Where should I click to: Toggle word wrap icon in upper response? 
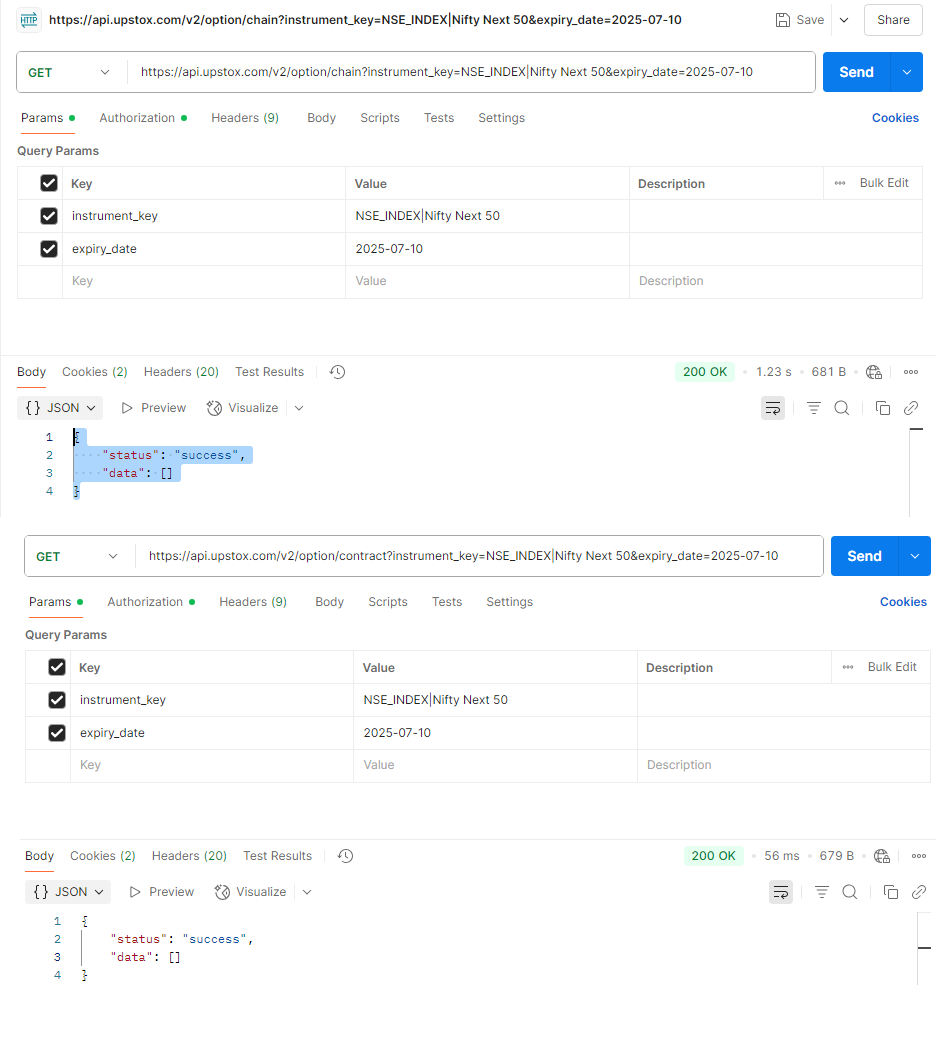click(x=772, y=408)
